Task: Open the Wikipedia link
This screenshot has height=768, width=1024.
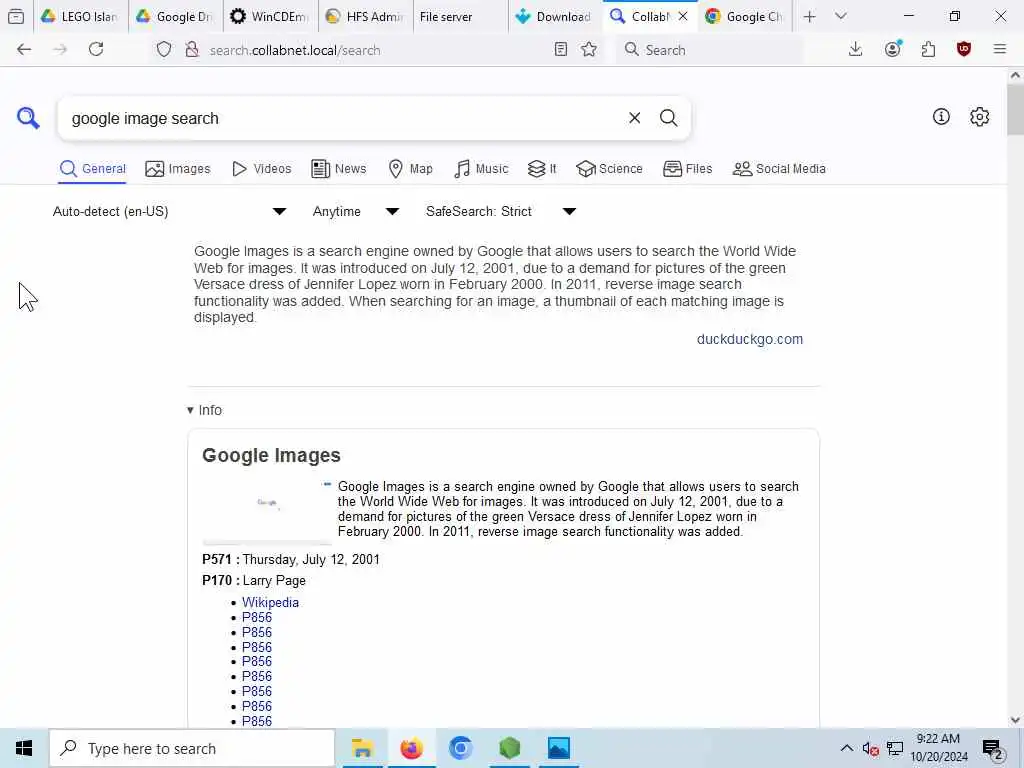Action: pos(270,603)
